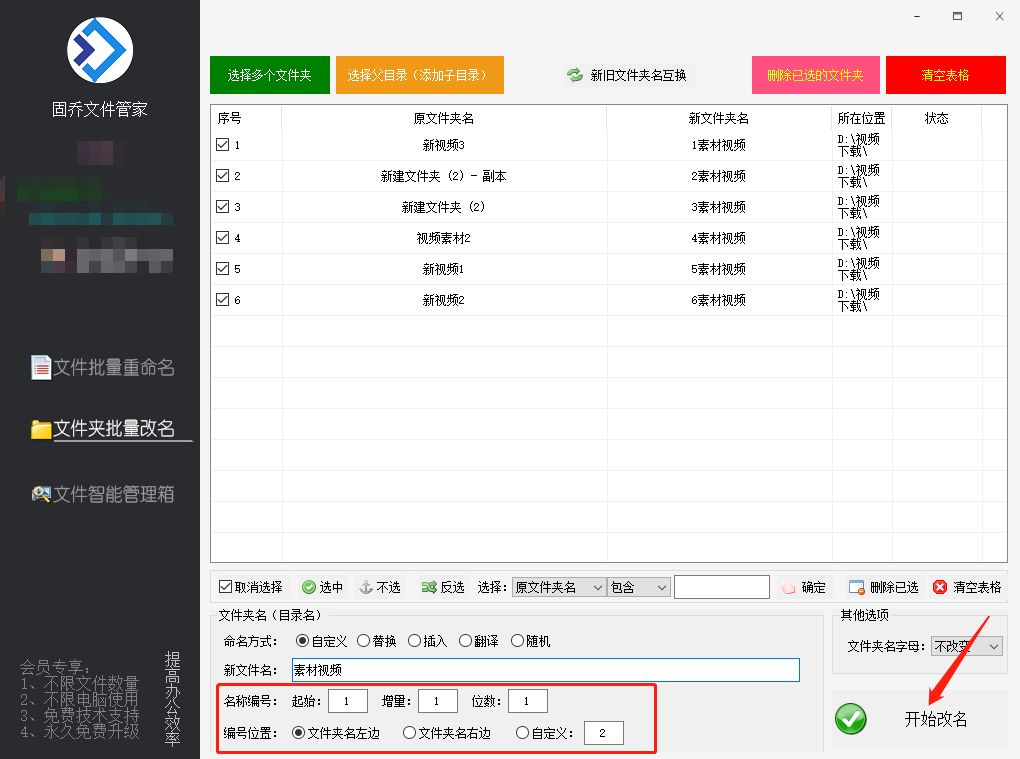Click the 新文件名 input field

[545, 670]
